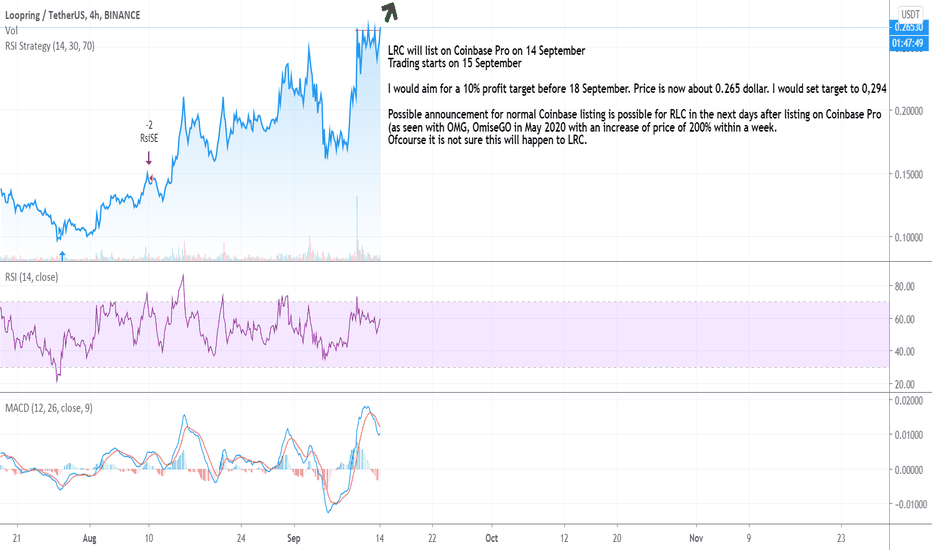932x550 pixels.
Task: Click the MACD line peak near 14 September
Action: (366, 408)
